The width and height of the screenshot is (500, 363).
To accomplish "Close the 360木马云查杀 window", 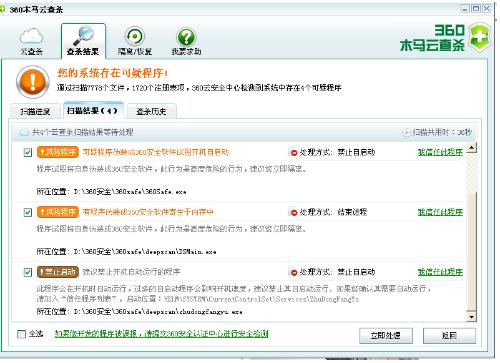I will pos(487,9).
